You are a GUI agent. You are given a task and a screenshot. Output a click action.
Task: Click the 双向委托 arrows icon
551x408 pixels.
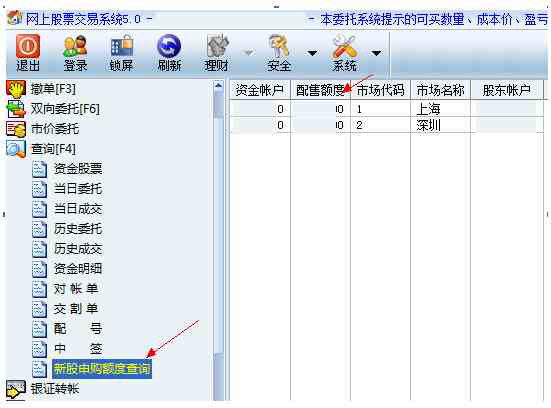pyautogui.click(x=16, y=109)
